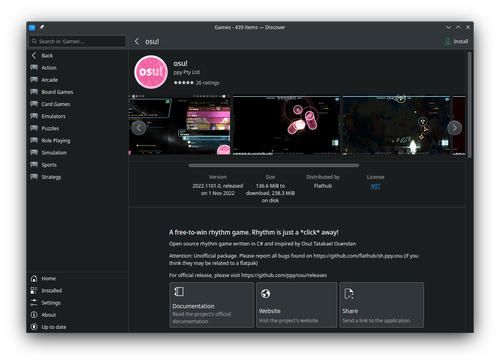Open the project Website card
The width and height of the screenshot is (500, 364).
pos(297,305)
